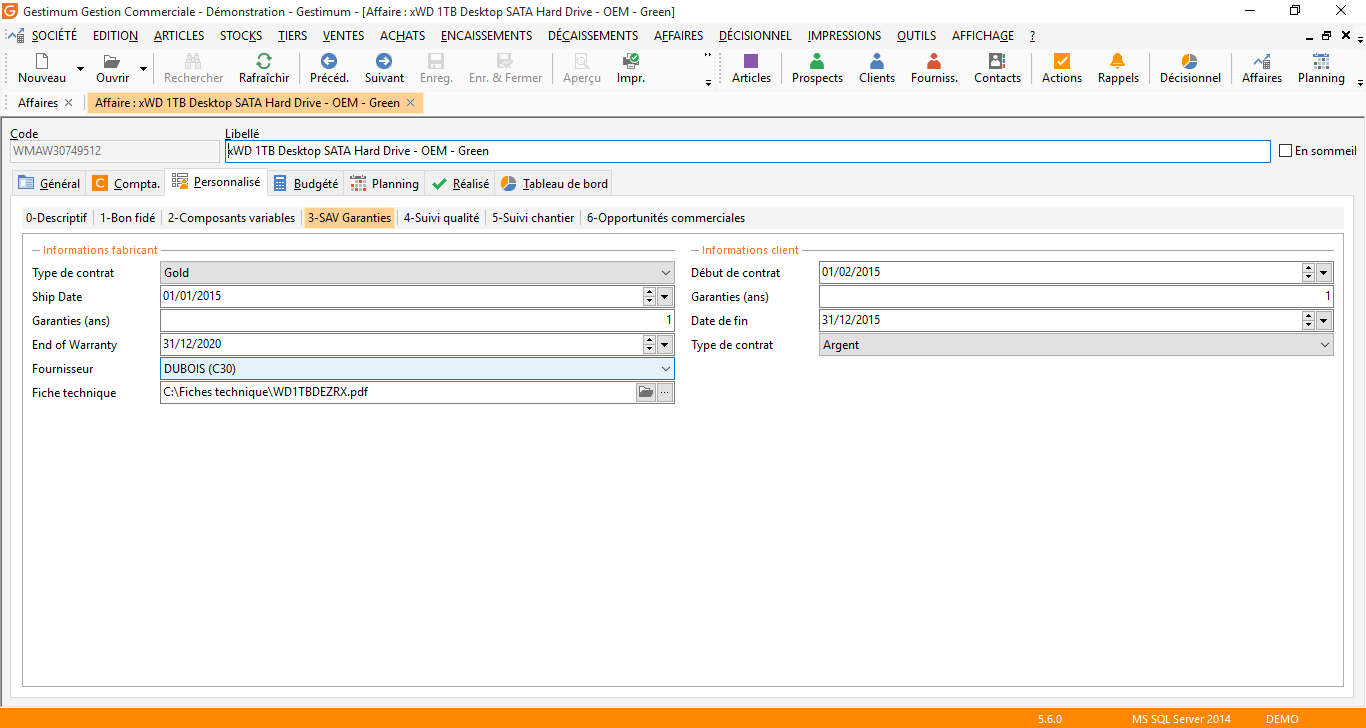Viewport: 1366px width, 728px height.
Task: Open the Fournisseur DUBOIS dropdown
Action: 666,369
